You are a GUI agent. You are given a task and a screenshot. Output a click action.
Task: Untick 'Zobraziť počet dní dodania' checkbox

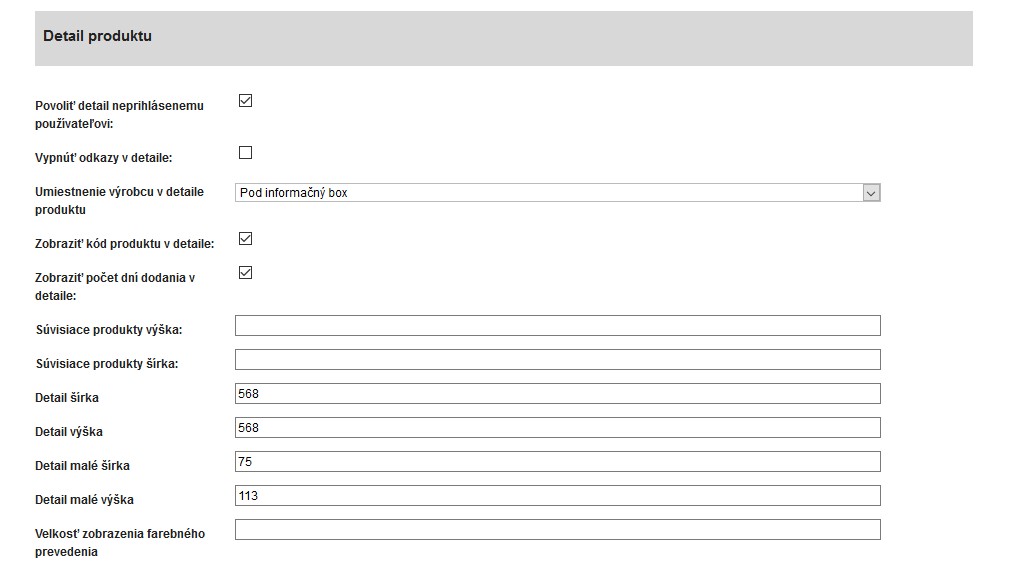coord(245,273)
